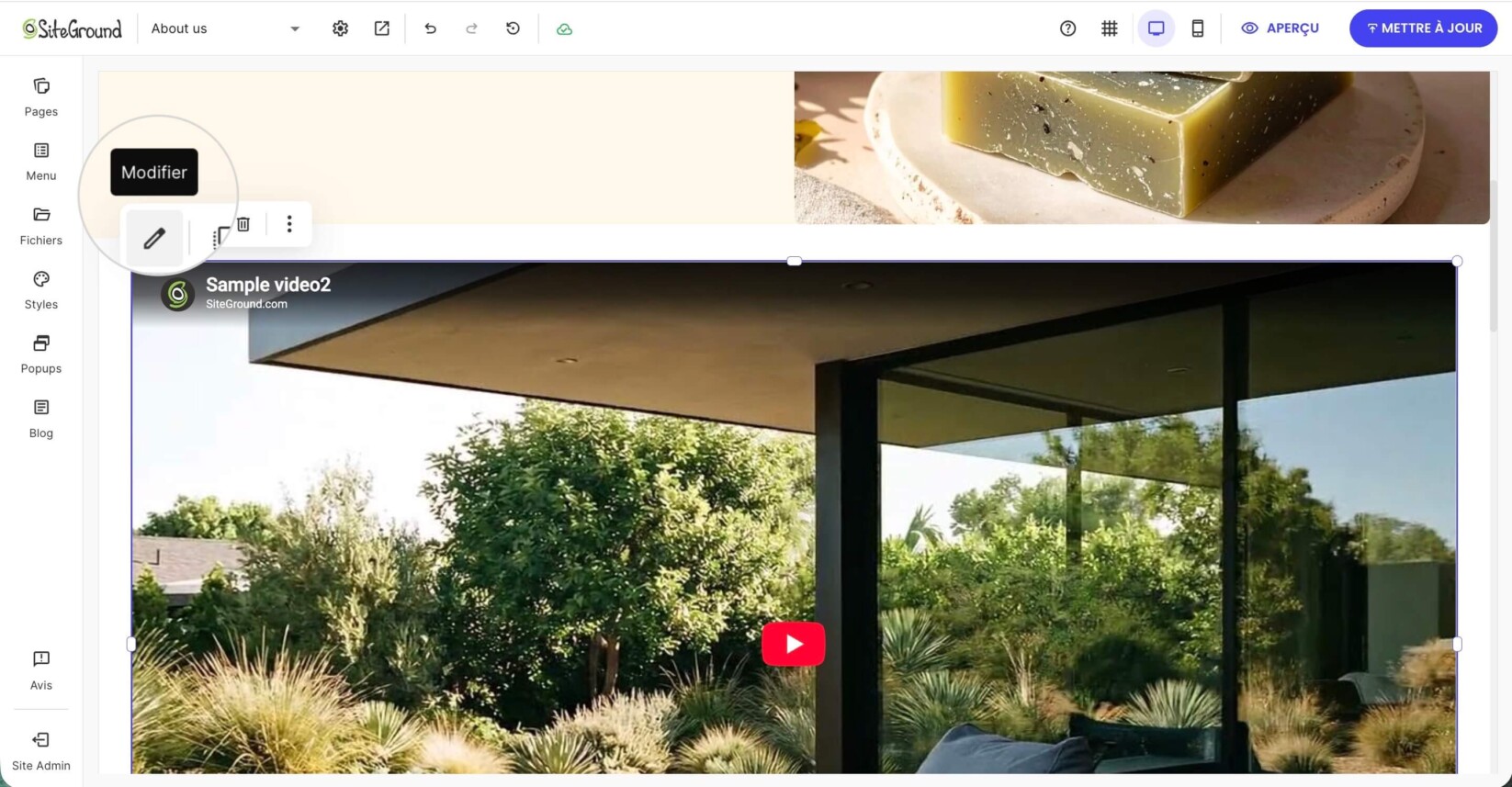Click the Modifier pencil icon
Viewport: 1512px width, 787px height.
154,239
